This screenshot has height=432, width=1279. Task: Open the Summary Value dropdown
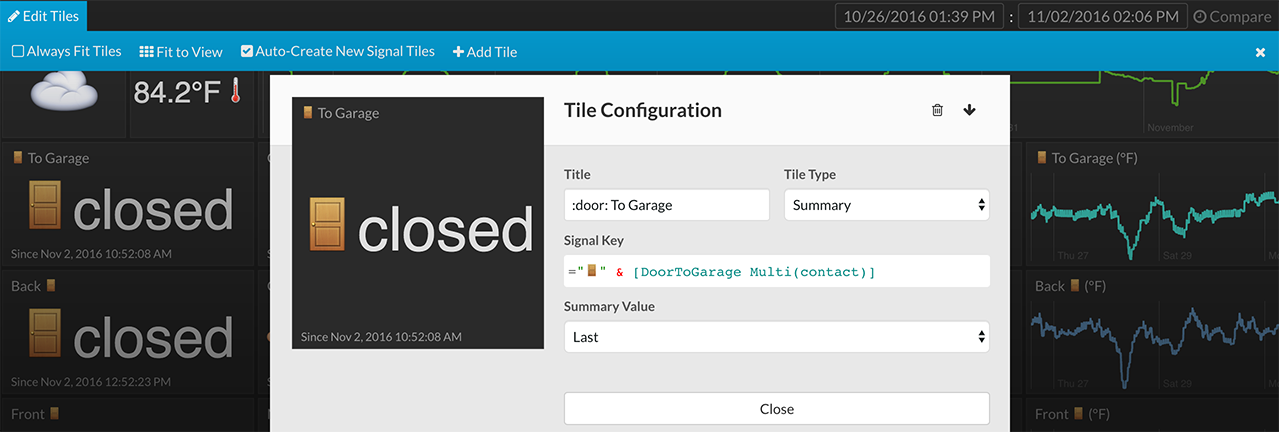(x=776, y=337)
